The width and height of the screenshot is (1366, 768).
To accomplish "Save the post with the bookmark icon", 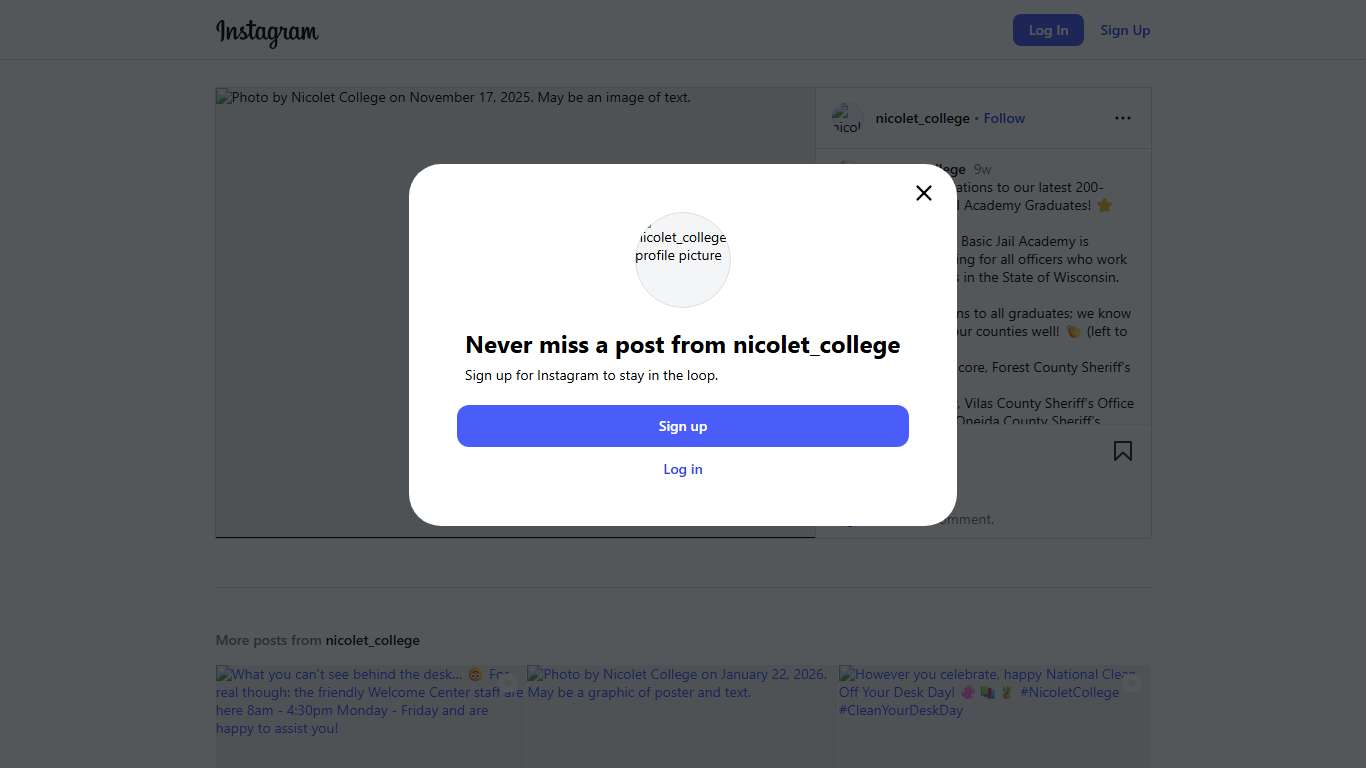I will click(1123, 451).
